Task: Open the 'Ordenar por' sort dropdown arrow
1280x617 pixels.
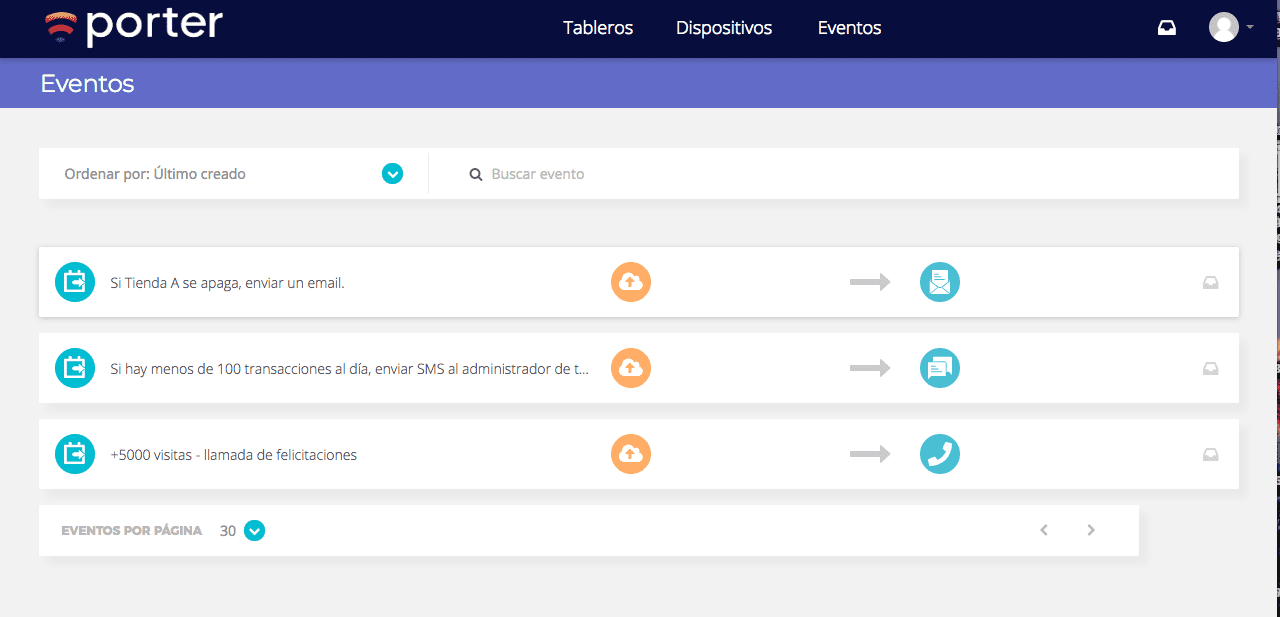Action: coord(392,174)
